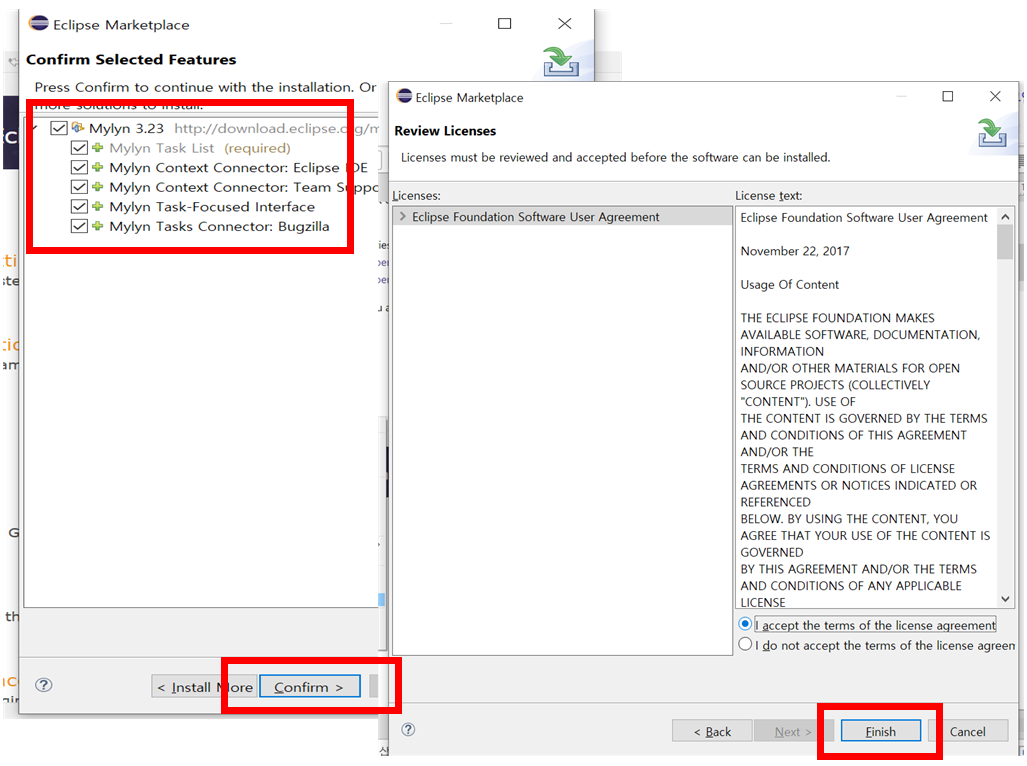Click the plus icon beside Mylyn Task List
The image size is (1027, 766).
point(98,147)
